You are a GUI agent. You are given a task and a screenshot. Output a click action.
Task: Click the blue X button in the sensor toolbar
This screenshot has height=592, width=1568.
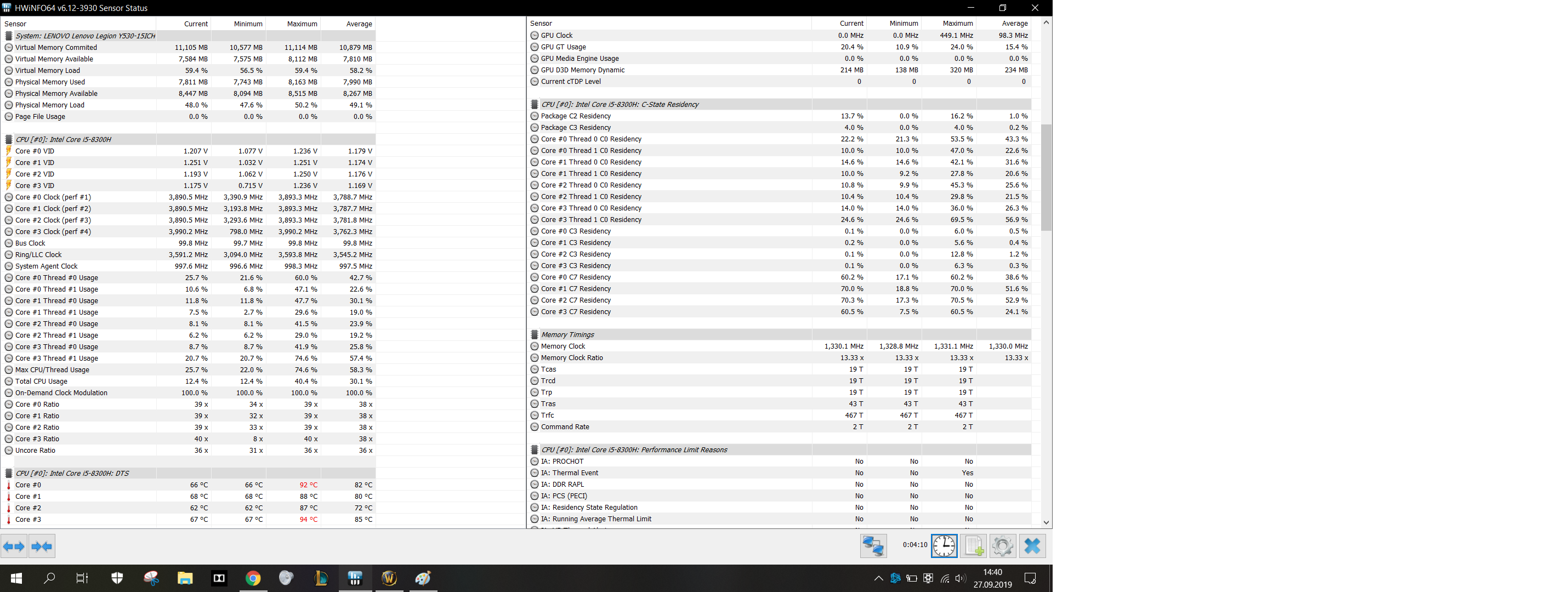pos(1032,546)
